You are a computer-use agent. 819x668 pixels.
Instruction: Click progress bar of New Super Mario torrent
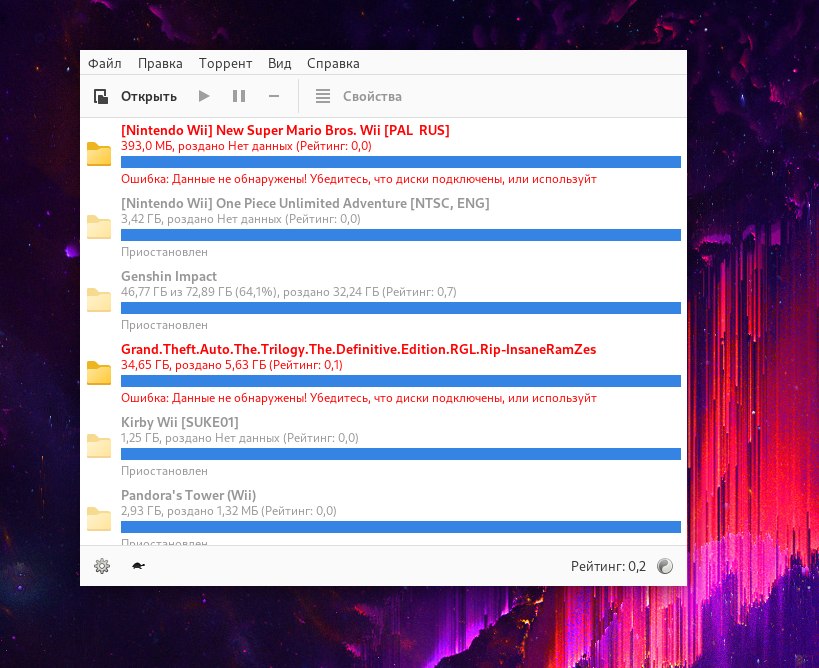point(401,162)
